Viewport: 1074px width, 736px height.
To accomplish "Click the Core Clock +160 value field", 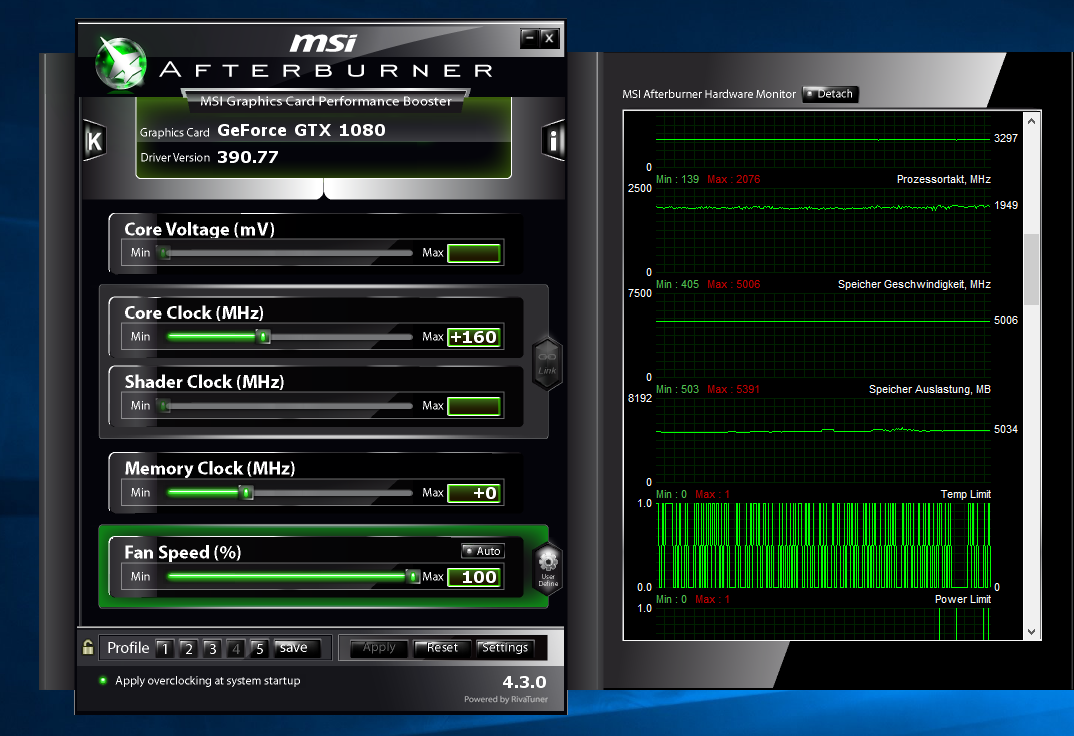I will 474,337.
